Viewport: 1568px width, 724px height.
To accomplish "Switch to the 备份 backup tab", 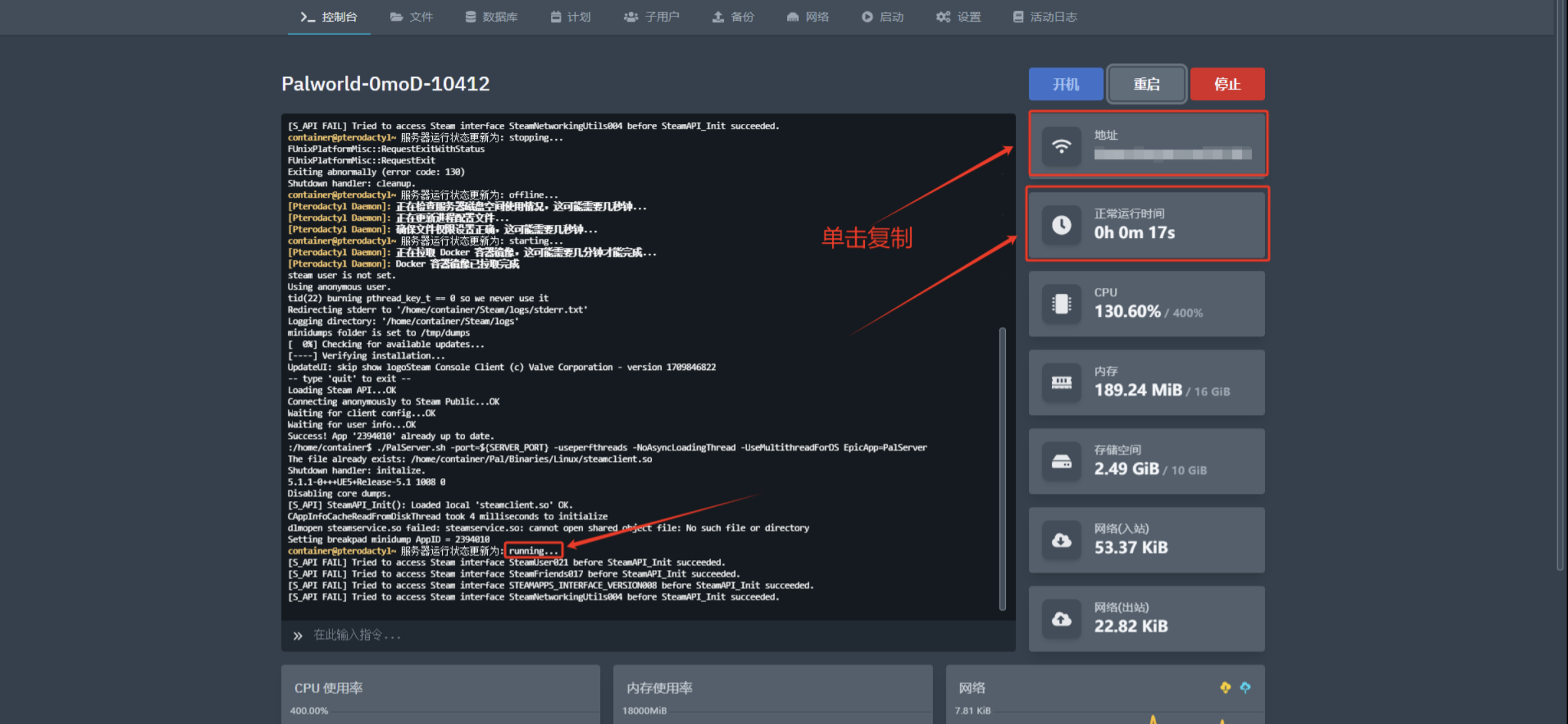I will (733, 17).
